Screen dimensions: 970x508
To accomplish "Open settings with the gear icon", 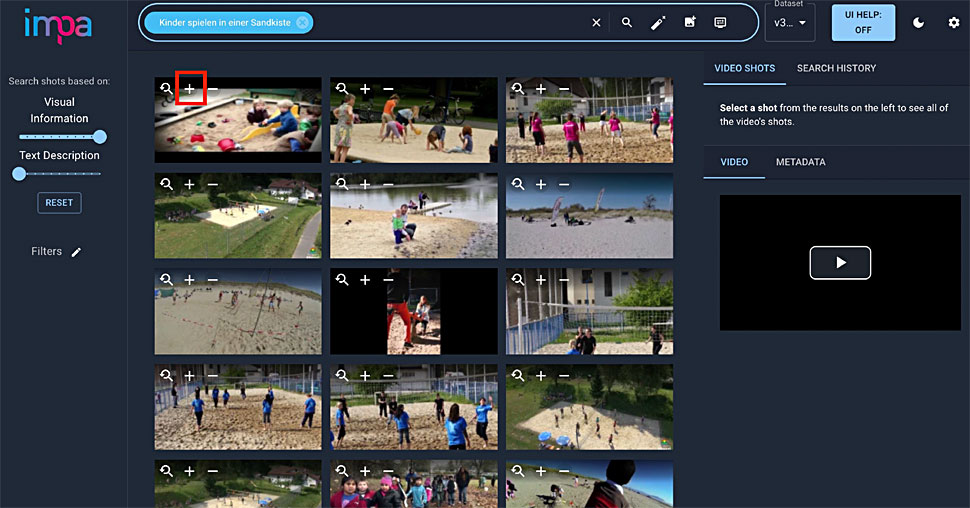I will (954, 23).
